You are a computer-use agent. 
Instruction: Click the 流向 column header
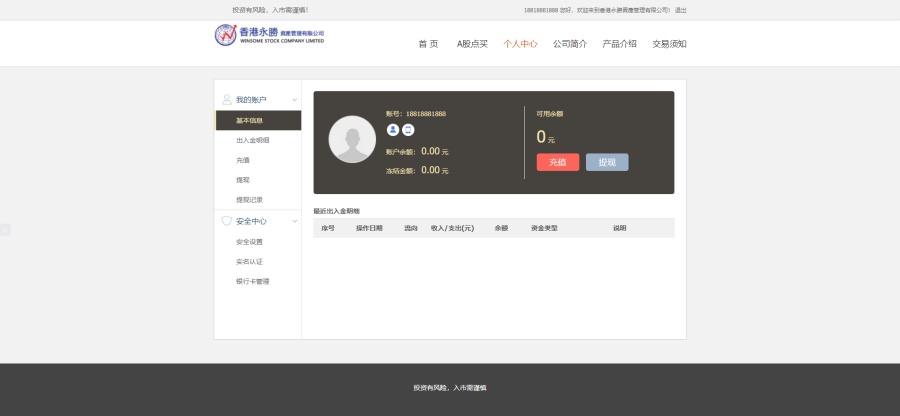[410, 228]
